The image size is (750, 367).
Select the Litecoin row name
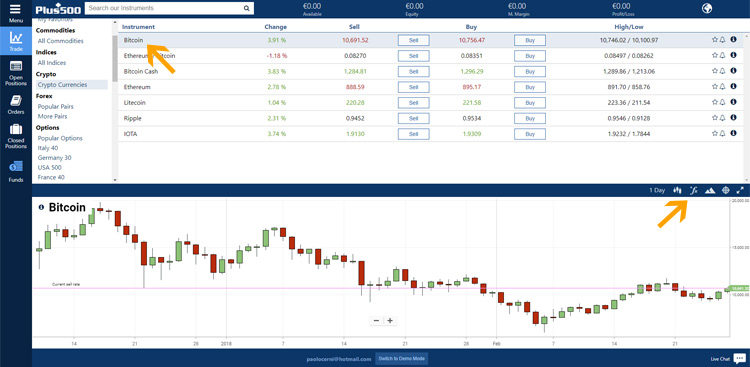click(134, 102)
